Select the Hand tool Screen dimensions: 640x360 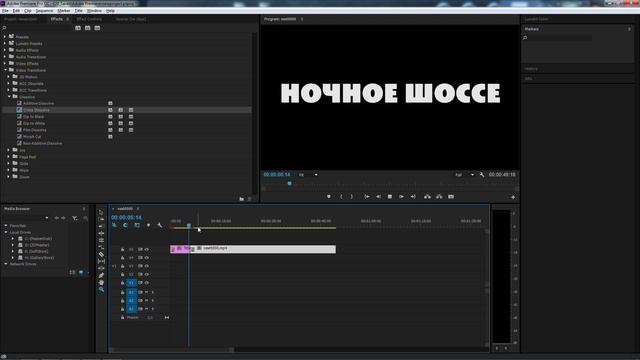[101, 282]
